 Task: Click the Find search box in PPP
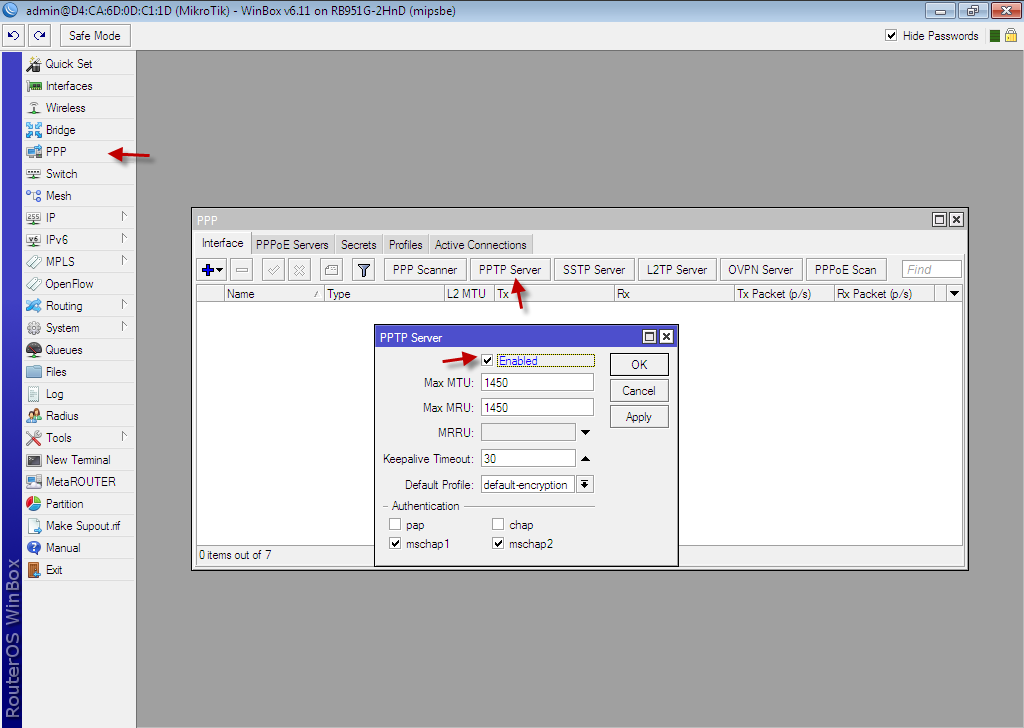click(x=932, y=269)
